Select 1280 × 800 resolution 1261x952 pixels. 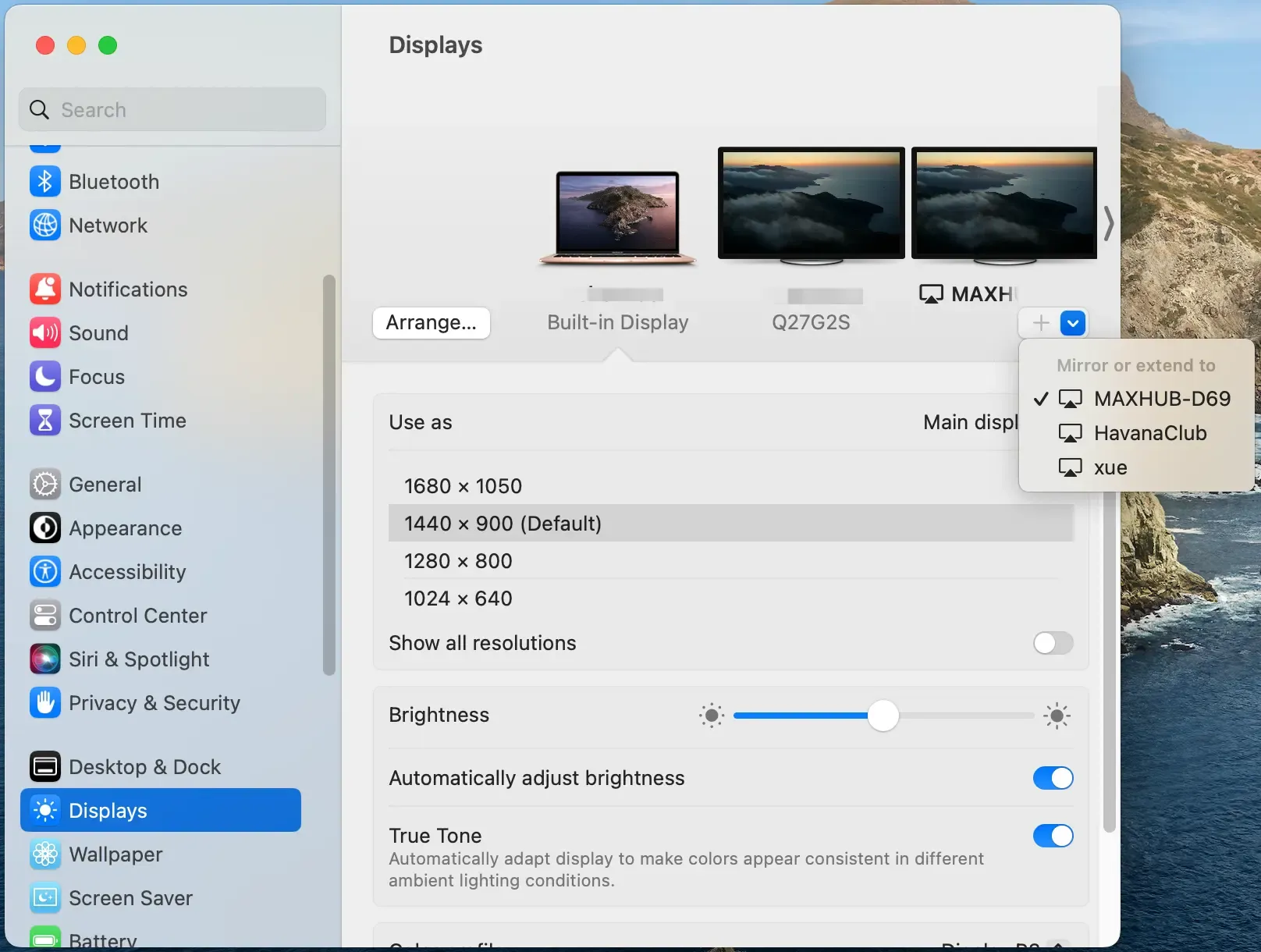pyautogui.click(x=731, y=561)
